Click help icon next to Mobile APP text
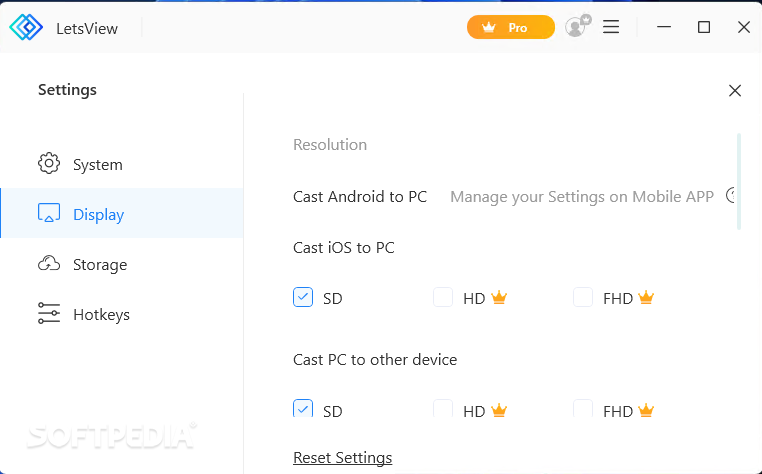This screenshot has height=474, width=762. [x=730, y=195]
